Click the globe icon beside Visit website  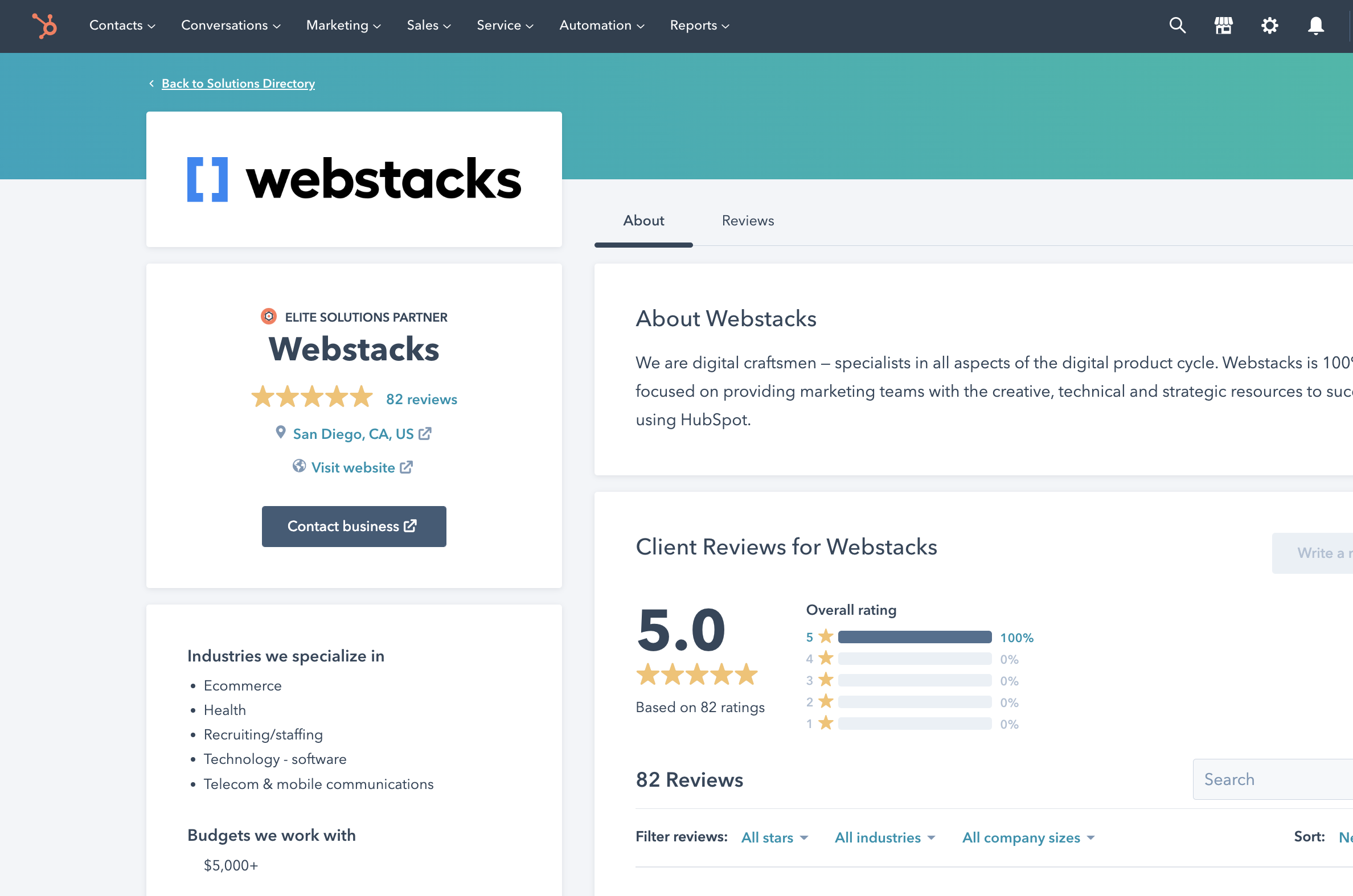(298, 466)
